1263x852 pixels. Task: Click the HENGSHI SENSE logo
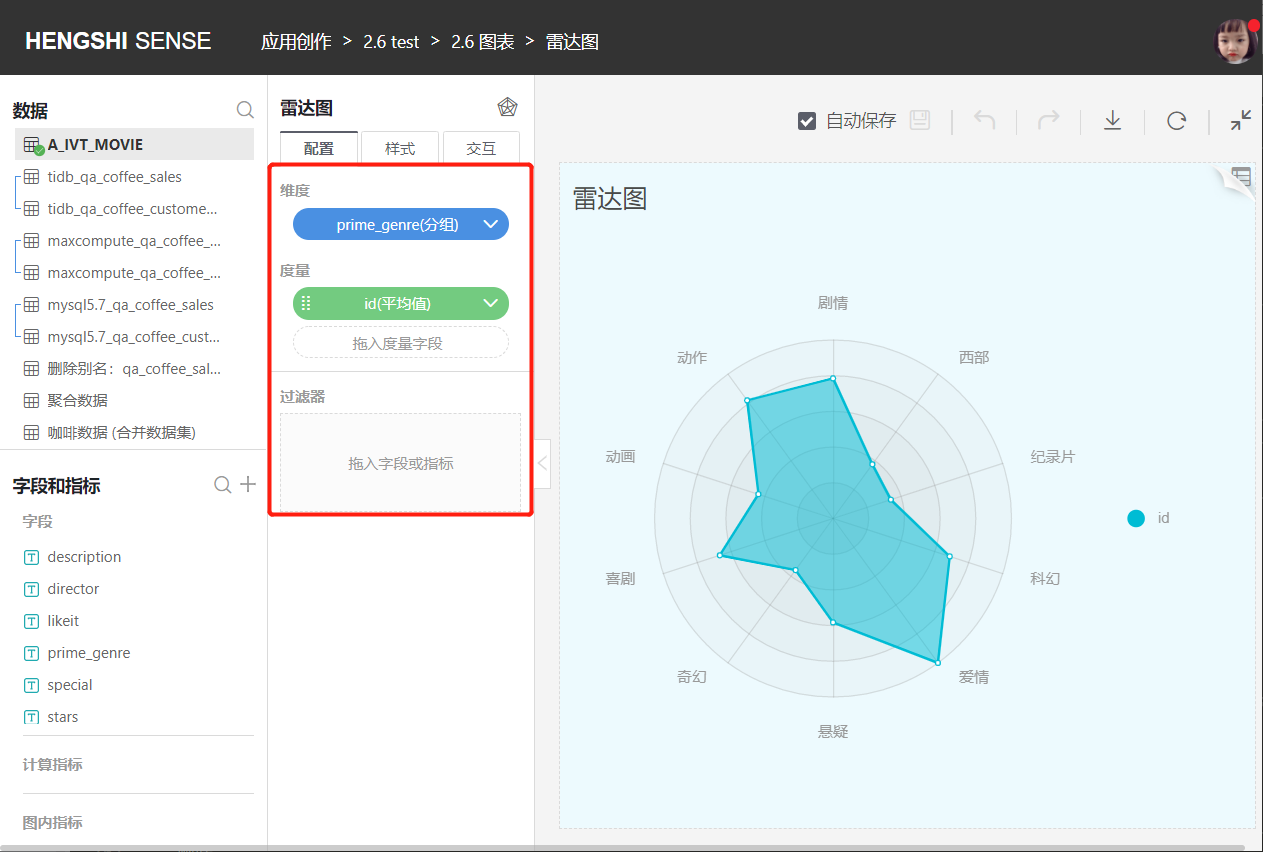(118, 41)
